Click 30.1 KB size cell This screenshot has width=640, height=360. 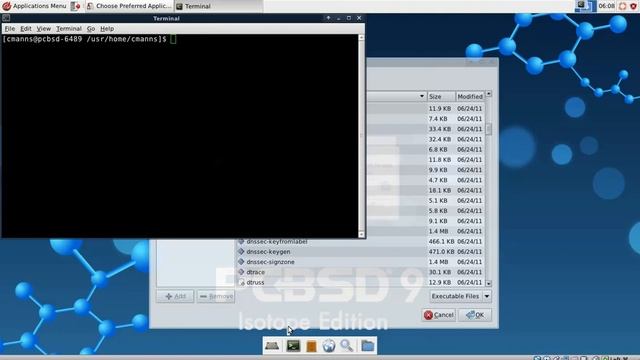click(x=440, y=272)
